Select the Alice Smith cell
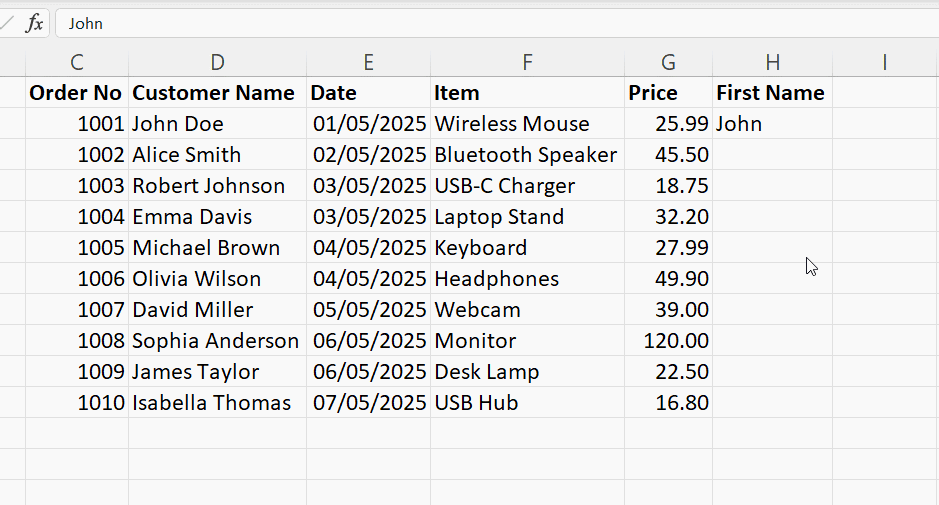The width and height of the screenshot is (939, 505). point(217,155)
